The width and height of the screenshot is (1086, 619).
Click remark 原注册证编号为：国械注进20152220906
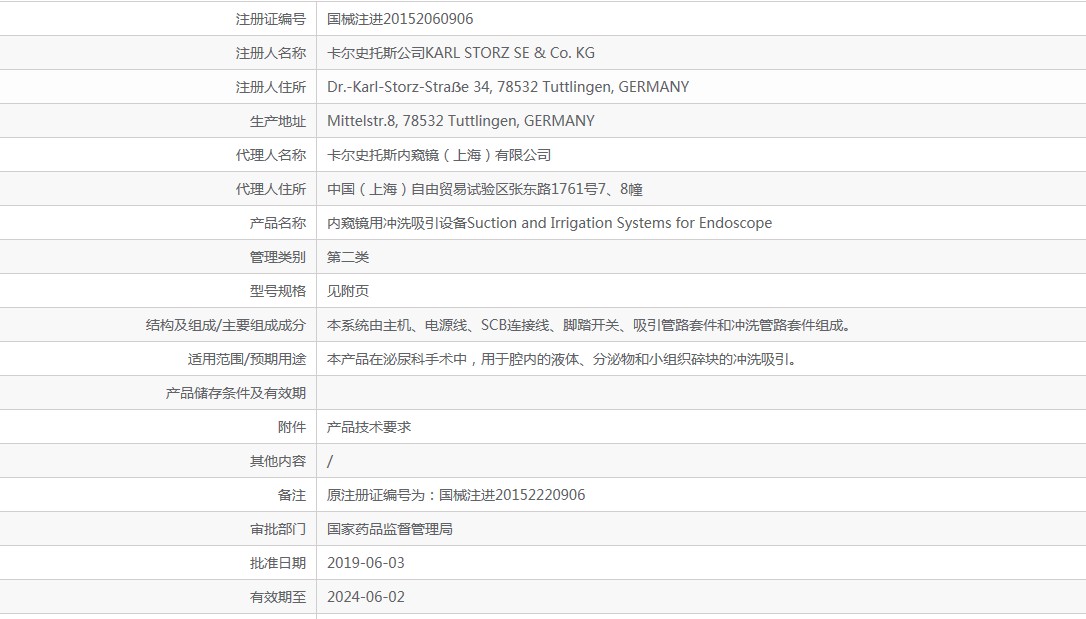(456, 494)
